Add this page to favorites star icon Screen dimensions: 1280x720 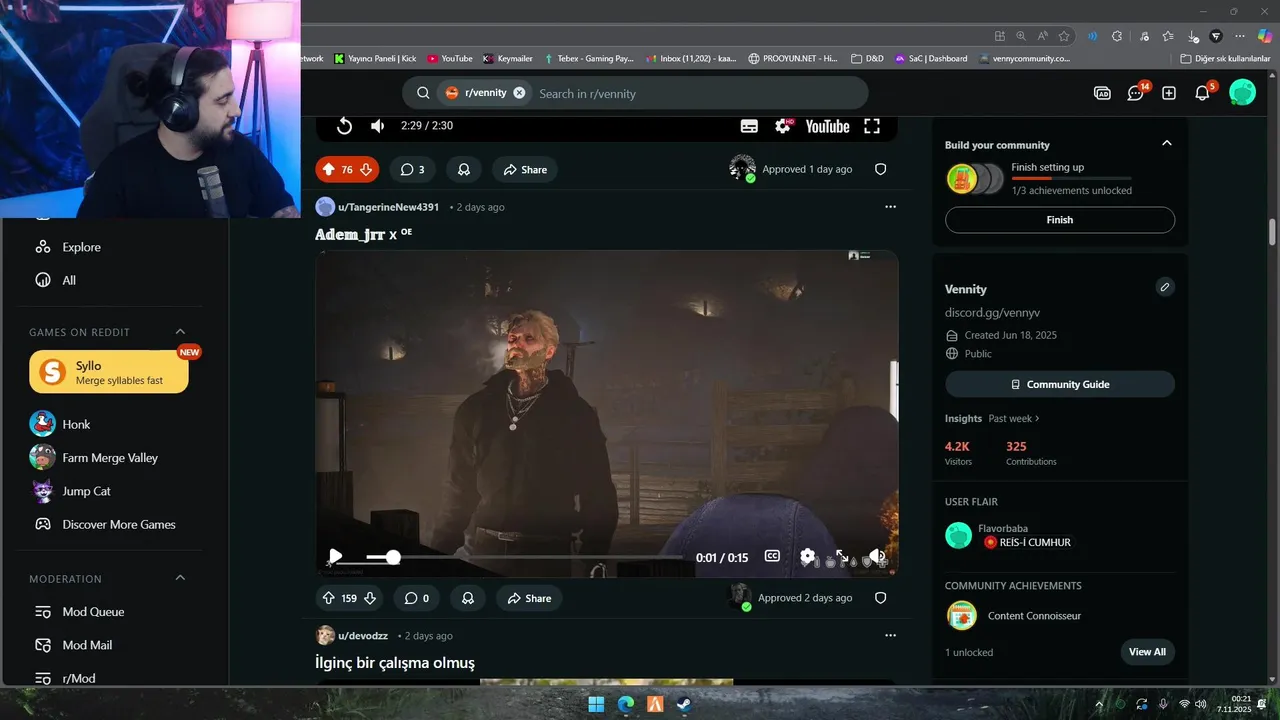(1064, 36)
